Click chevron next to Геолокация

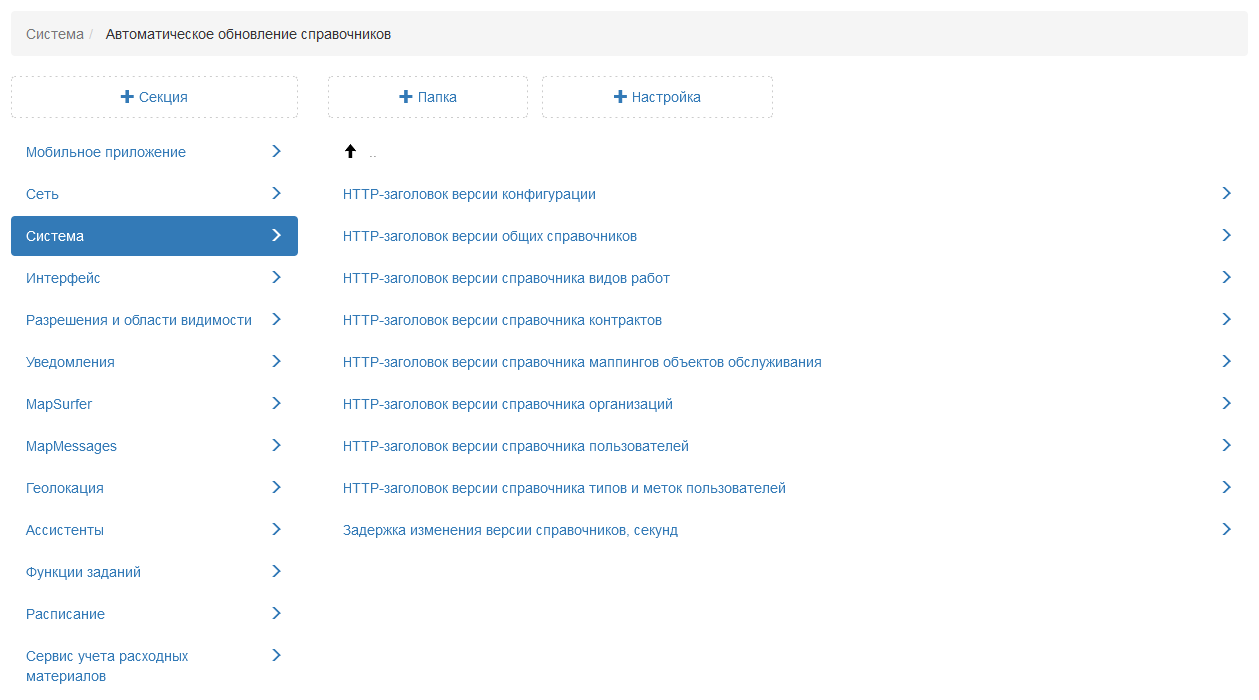pyautogui.click(x=277, y=487)
